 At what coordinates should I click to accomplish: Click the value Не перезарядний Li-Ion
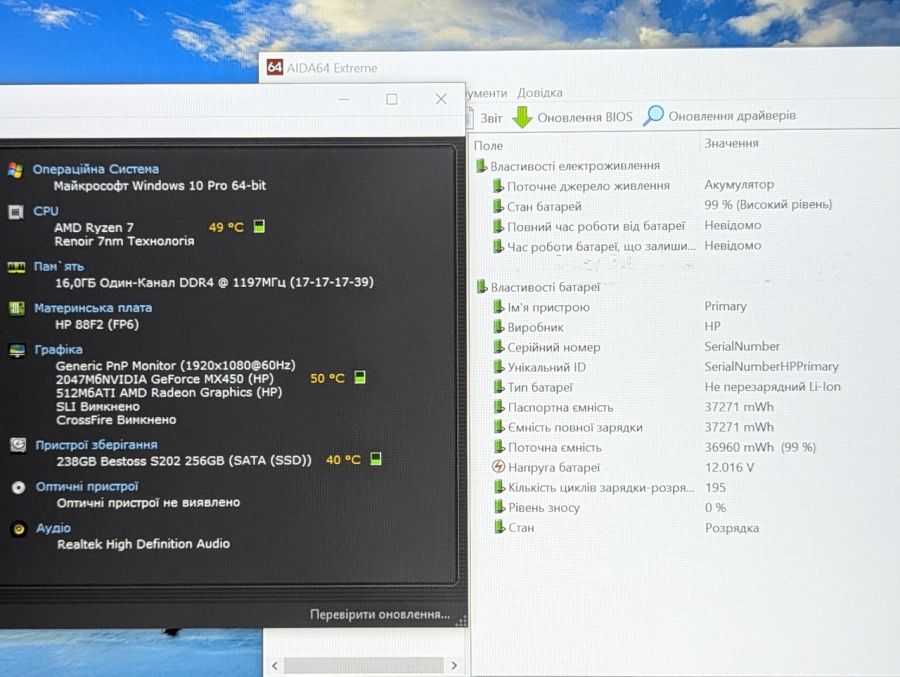click(x=773, y=387)
